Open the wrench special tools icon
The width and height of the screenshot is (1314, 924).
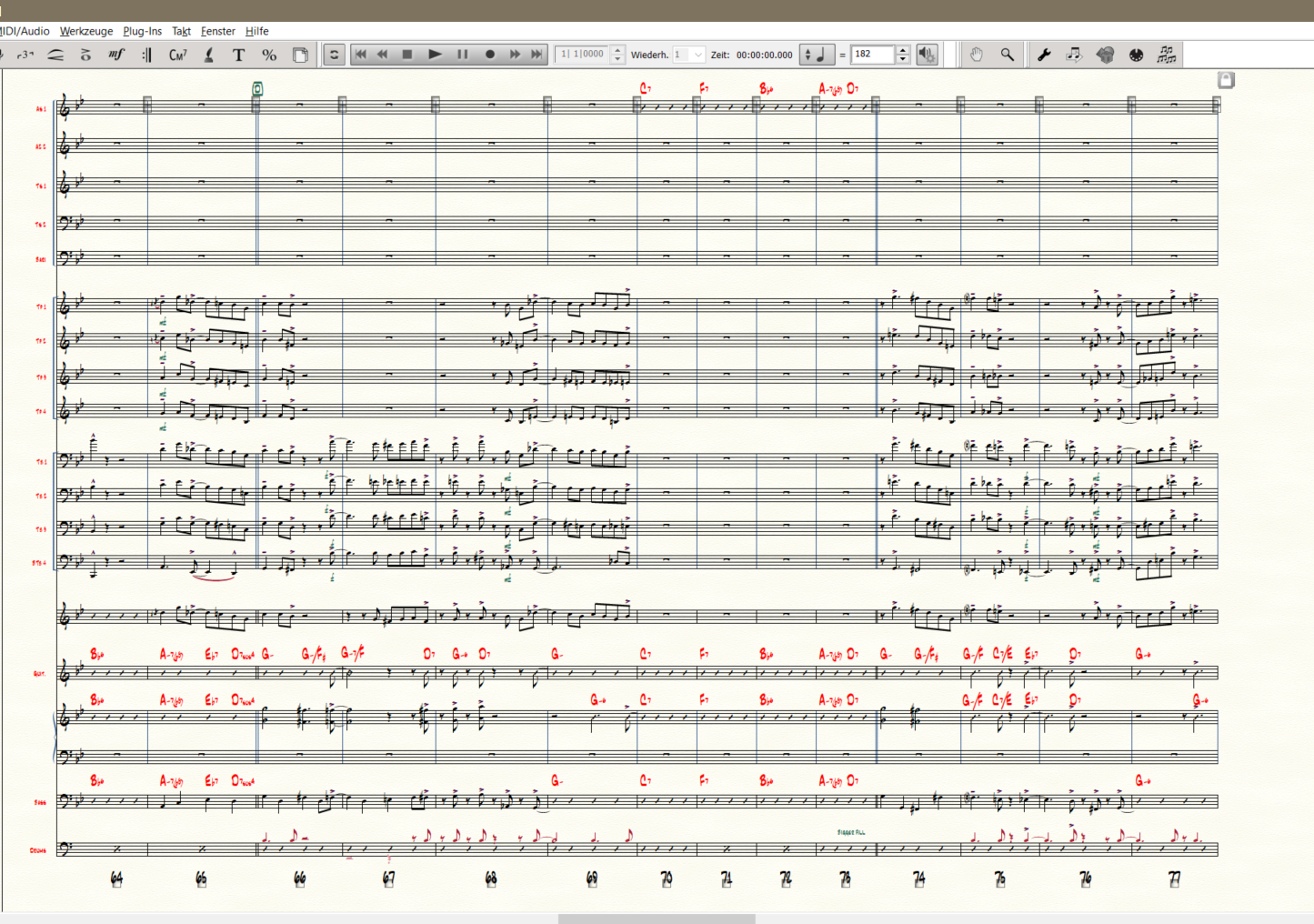coord(1044,55)
